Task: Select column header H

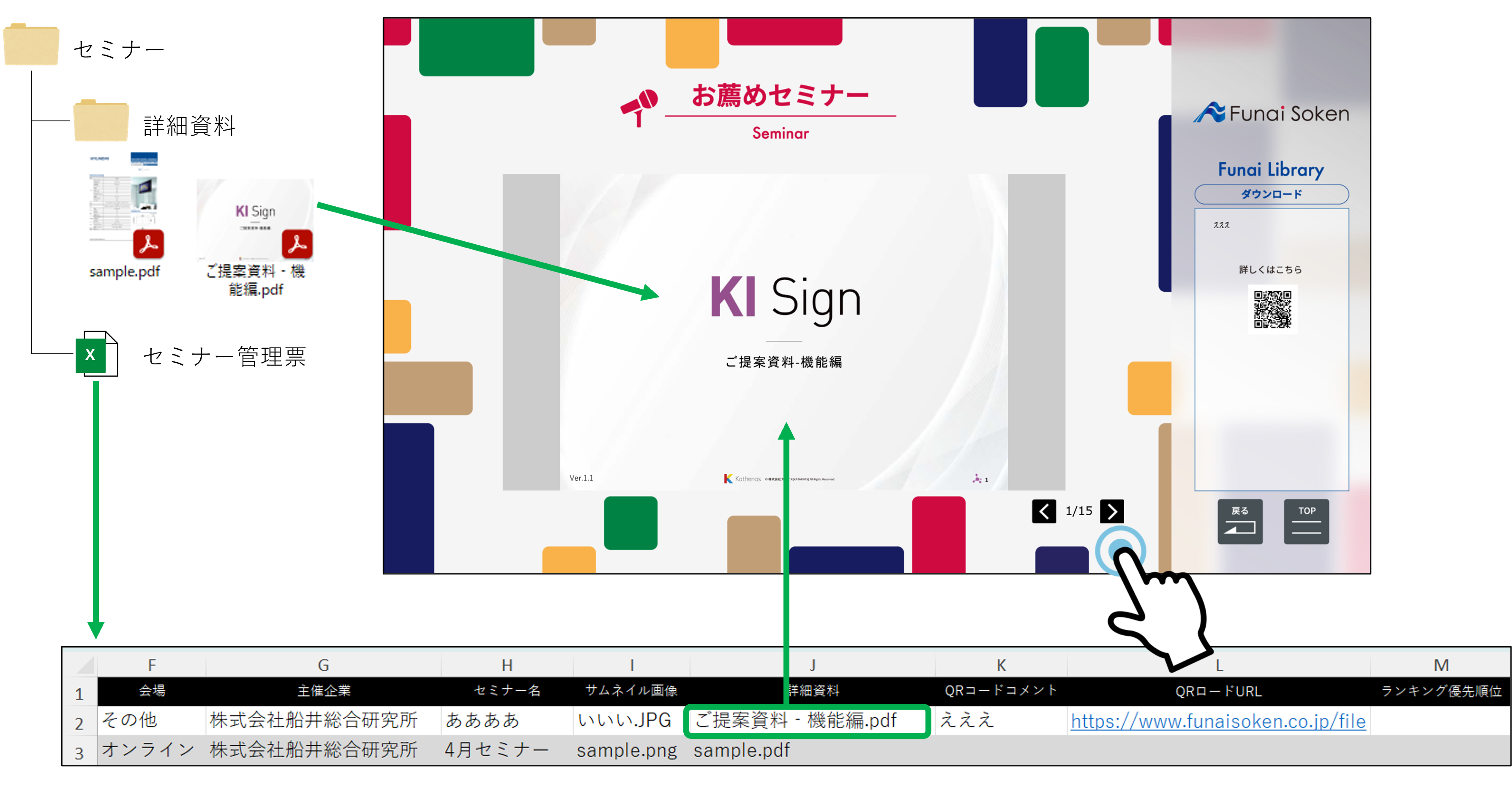Action: [507, 664]
